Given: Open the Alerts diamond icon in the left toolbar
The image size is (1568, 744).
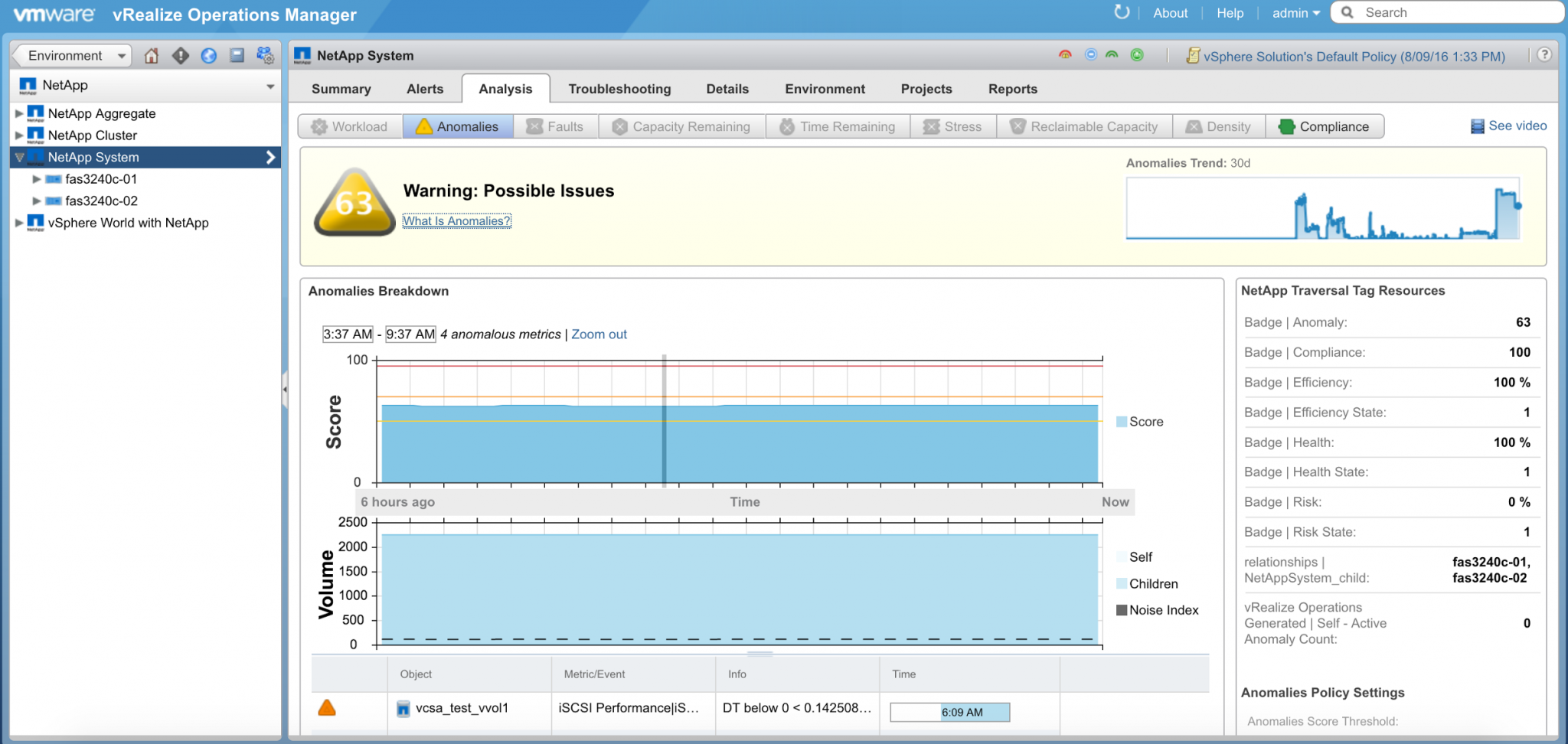Looking at the screenshot, I should click(181, 56).
